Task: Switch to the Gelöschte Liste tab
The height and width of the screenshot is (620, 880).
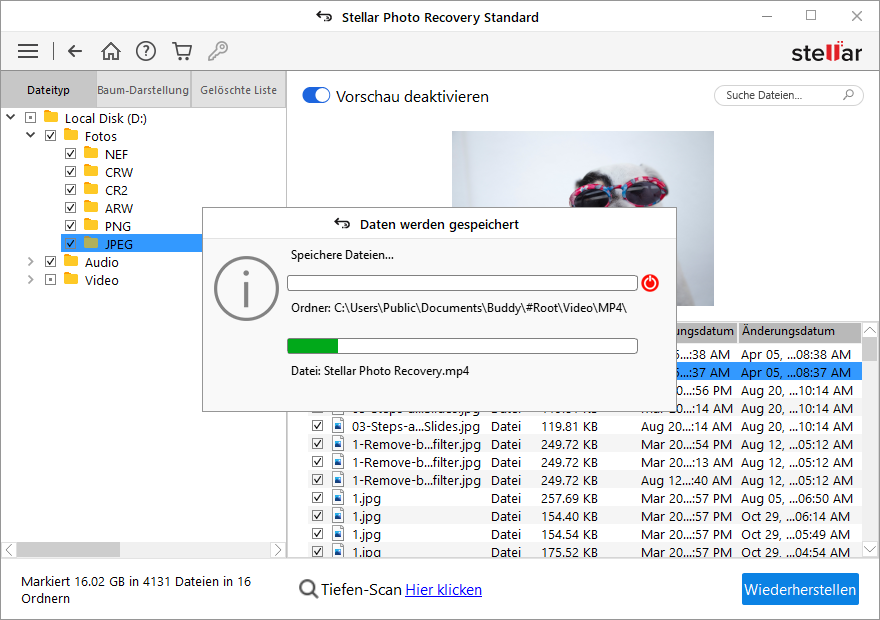Action: [x=238, y=90]
